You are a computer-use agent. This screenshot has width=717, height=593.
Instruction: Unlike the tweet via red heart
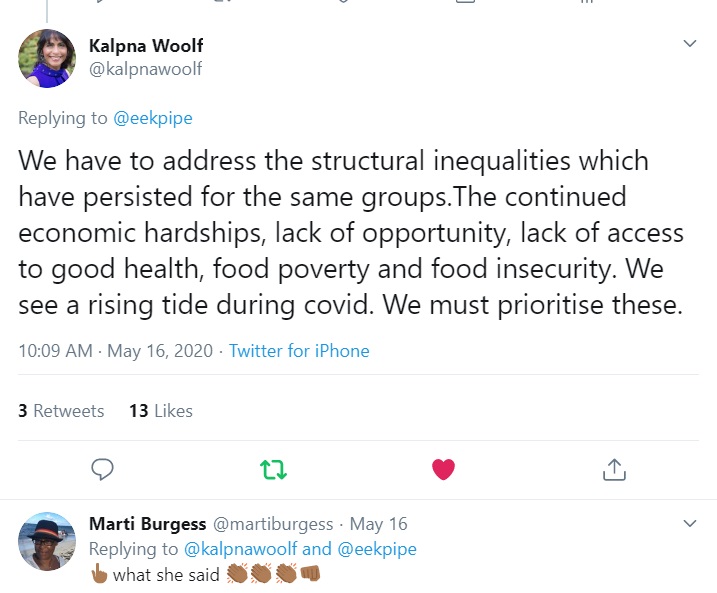pyautogui.click(x=443, y=468)
